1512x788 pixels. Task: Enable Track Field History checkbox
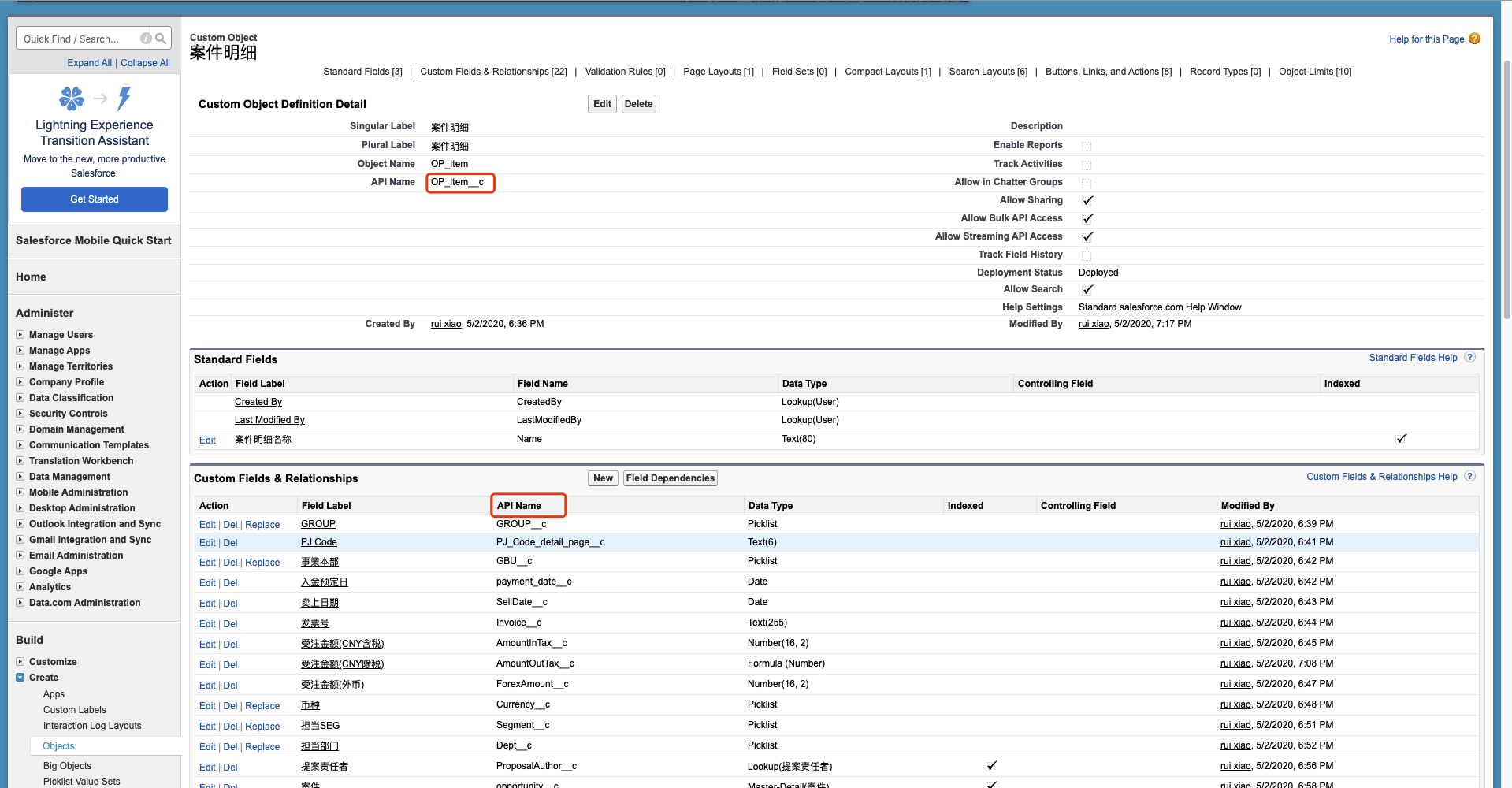pyautogui.click(x=1087, y=255)
